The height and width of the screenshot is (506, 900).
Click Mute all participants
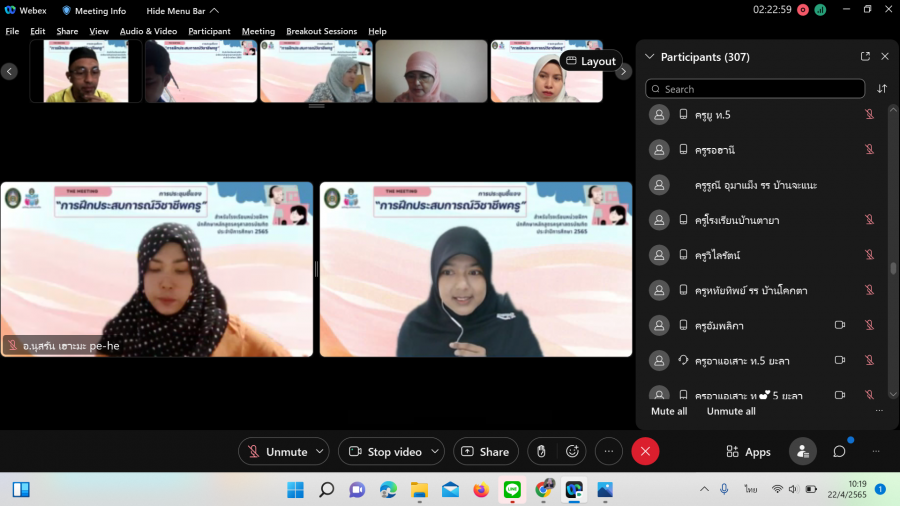669,411
